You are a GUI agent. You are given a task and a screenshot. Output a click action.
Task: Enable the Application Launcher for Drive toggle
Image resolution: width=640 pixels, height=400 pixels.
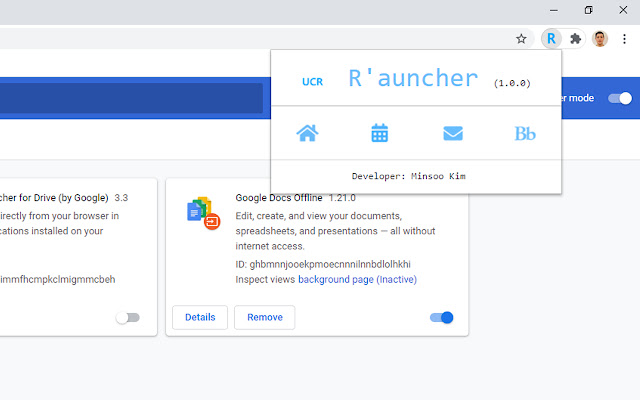[x=128, y=318]
